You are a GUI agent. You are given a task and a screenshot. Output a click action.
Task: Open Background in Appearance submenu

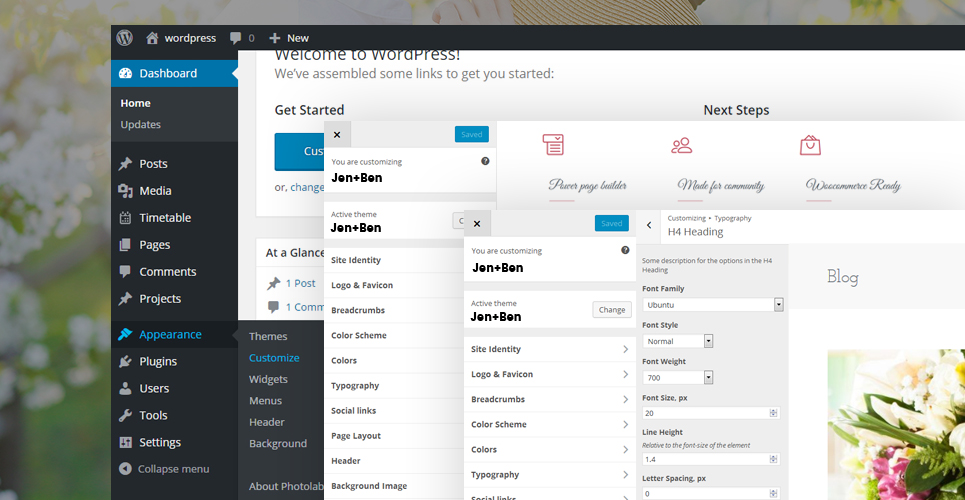[278, 444]
